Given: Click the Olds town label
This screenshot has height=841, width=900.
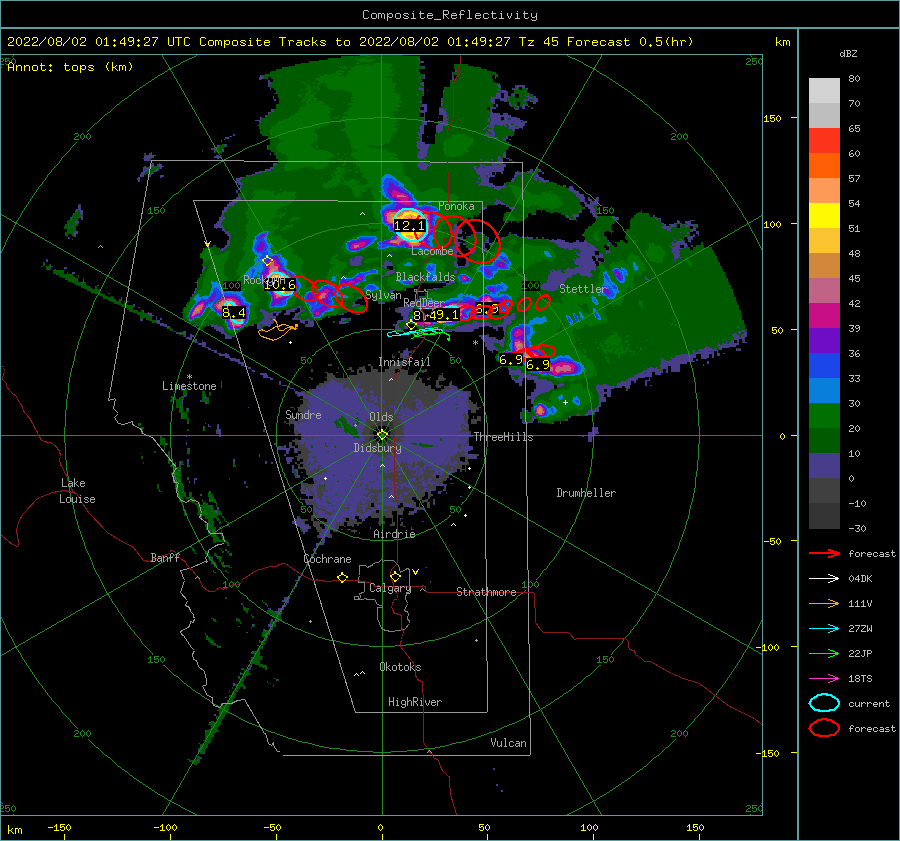Looking at the screenshot, I should 381,417.
